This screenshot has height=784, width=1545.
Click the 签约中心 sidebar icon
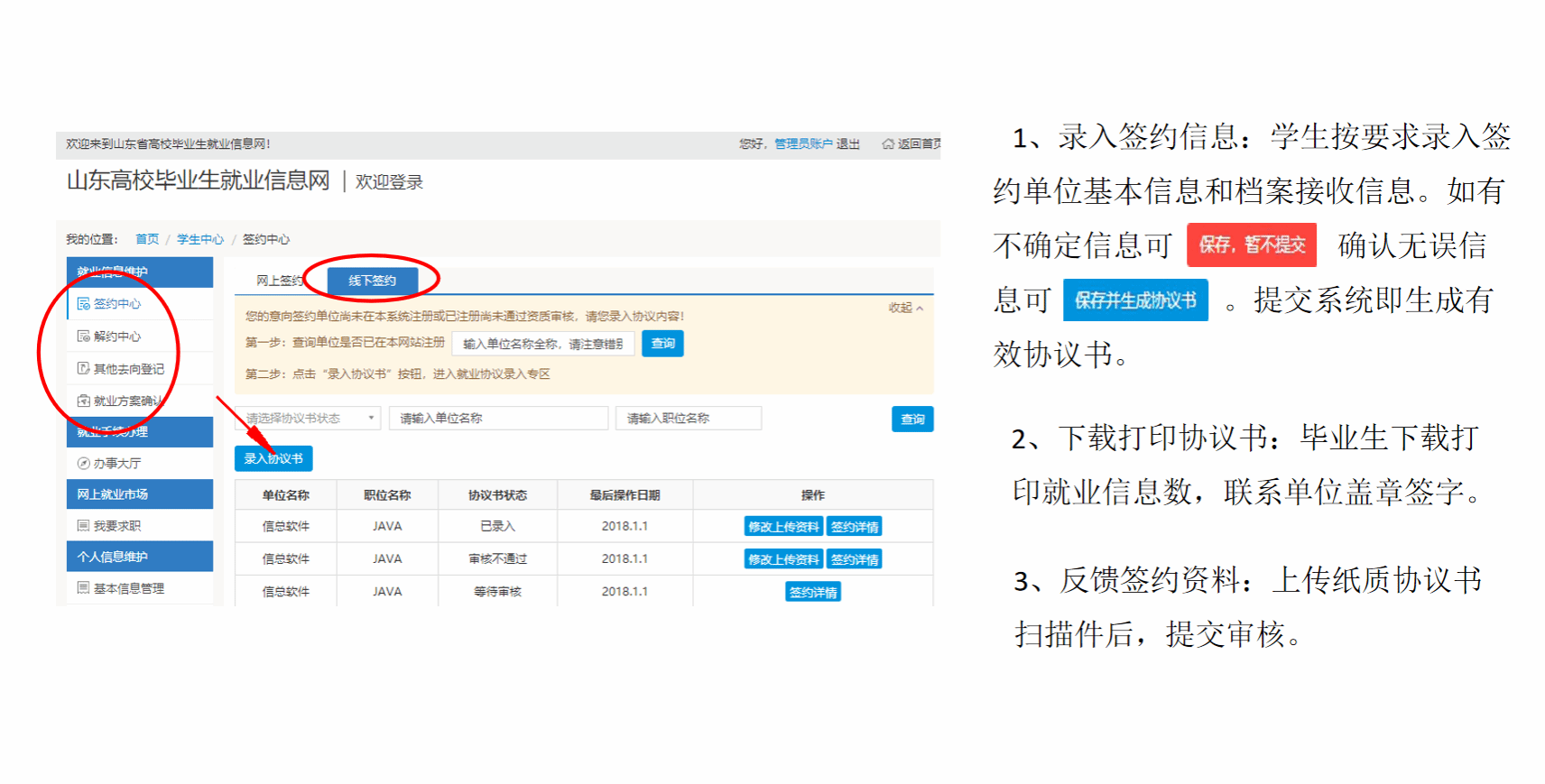[x=83, y=304]
